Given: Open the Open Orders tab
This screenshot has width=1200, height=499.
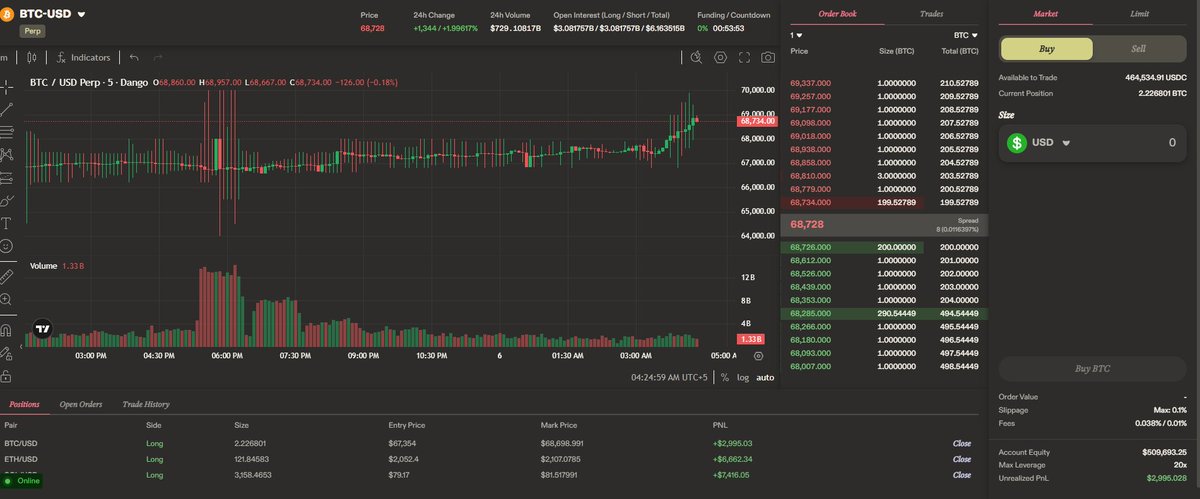Looking at the screenshot, I should [x=81, y=404].
